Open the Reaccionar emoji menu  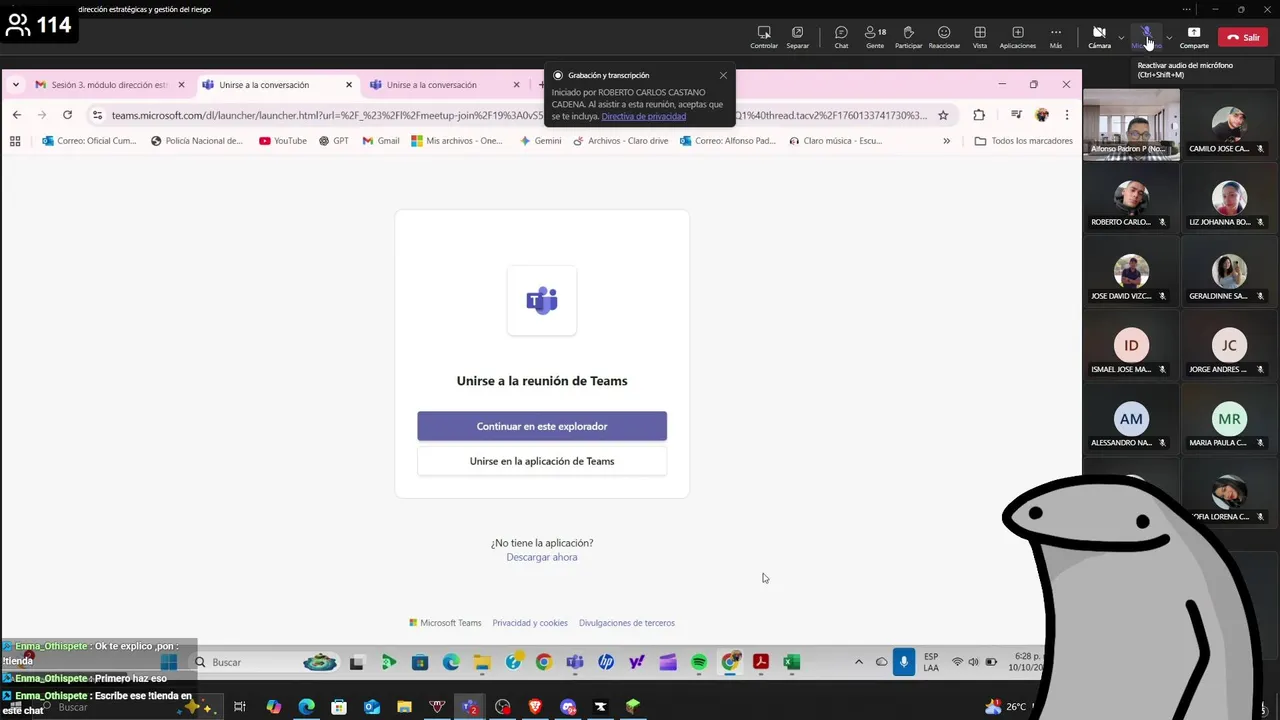944,37
